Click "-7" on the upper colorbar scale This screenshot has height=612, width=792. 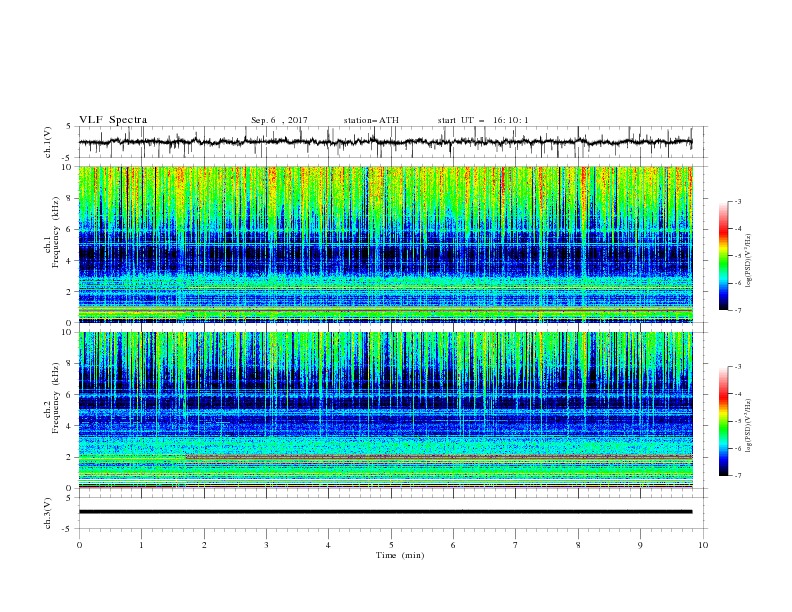(x=737, y=311)
